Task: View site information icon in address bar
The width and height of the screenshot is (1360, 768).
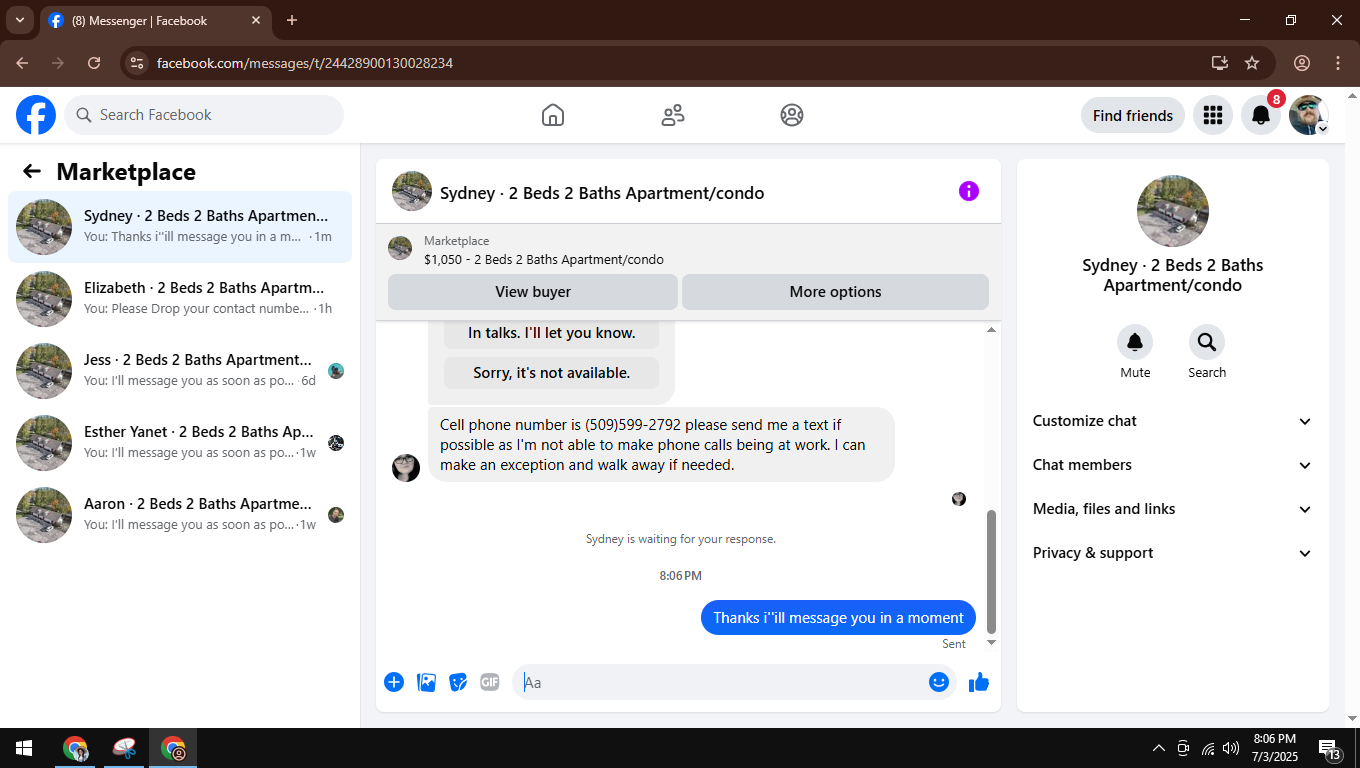Action: click(x=137, y=63)
